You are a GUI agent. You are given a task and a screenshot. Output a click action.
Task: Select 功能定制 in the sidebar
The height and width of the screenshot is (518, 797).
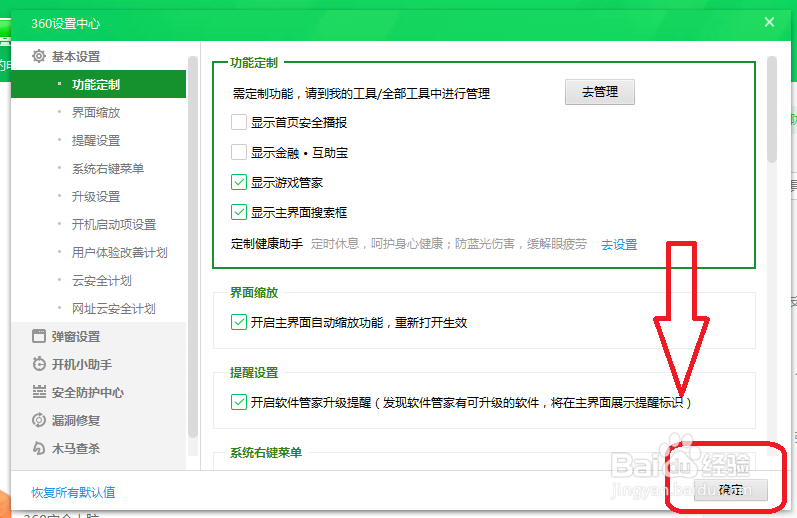pos(99,84)
